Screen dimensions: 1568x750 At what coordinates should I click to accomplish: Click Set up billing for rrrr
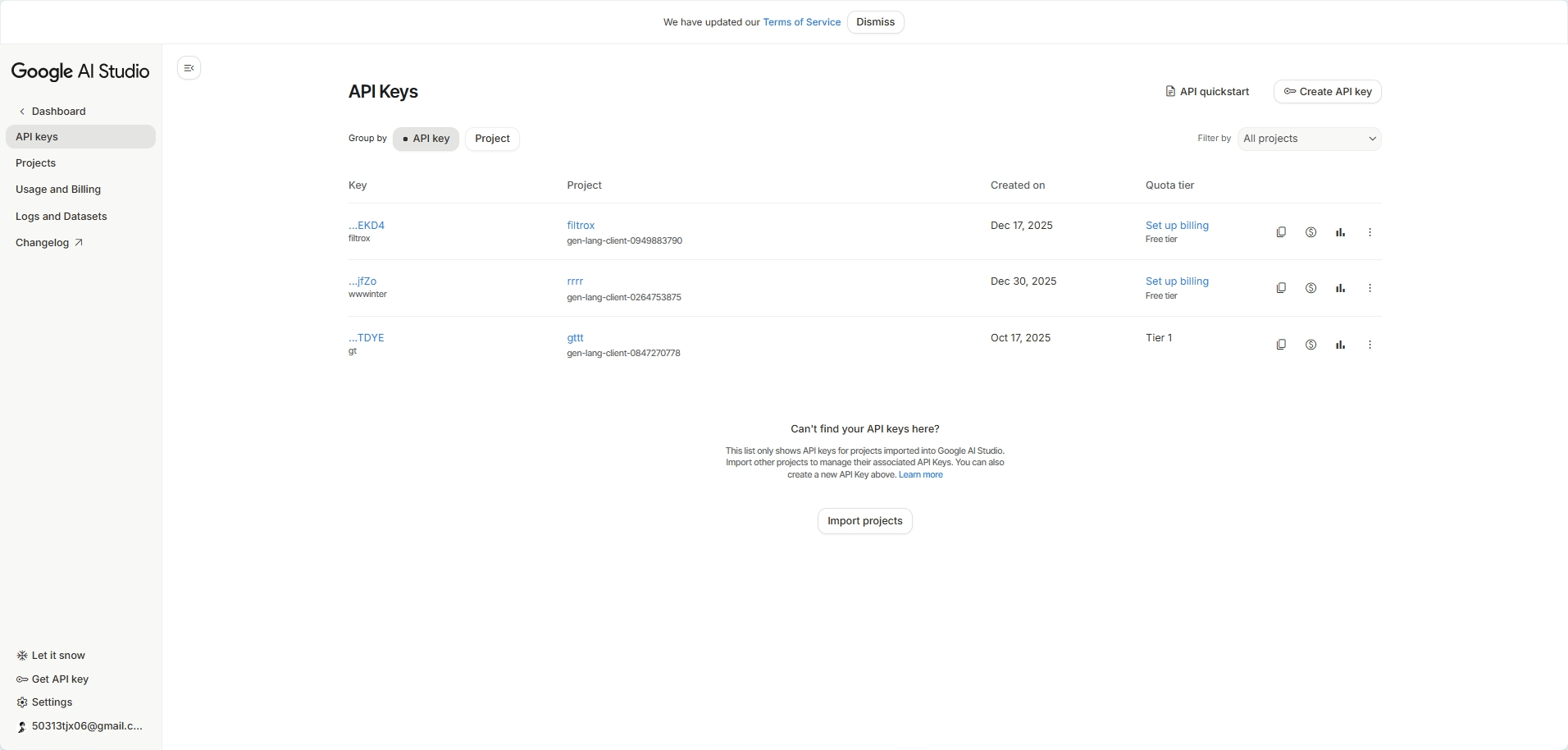[1177, 281]
